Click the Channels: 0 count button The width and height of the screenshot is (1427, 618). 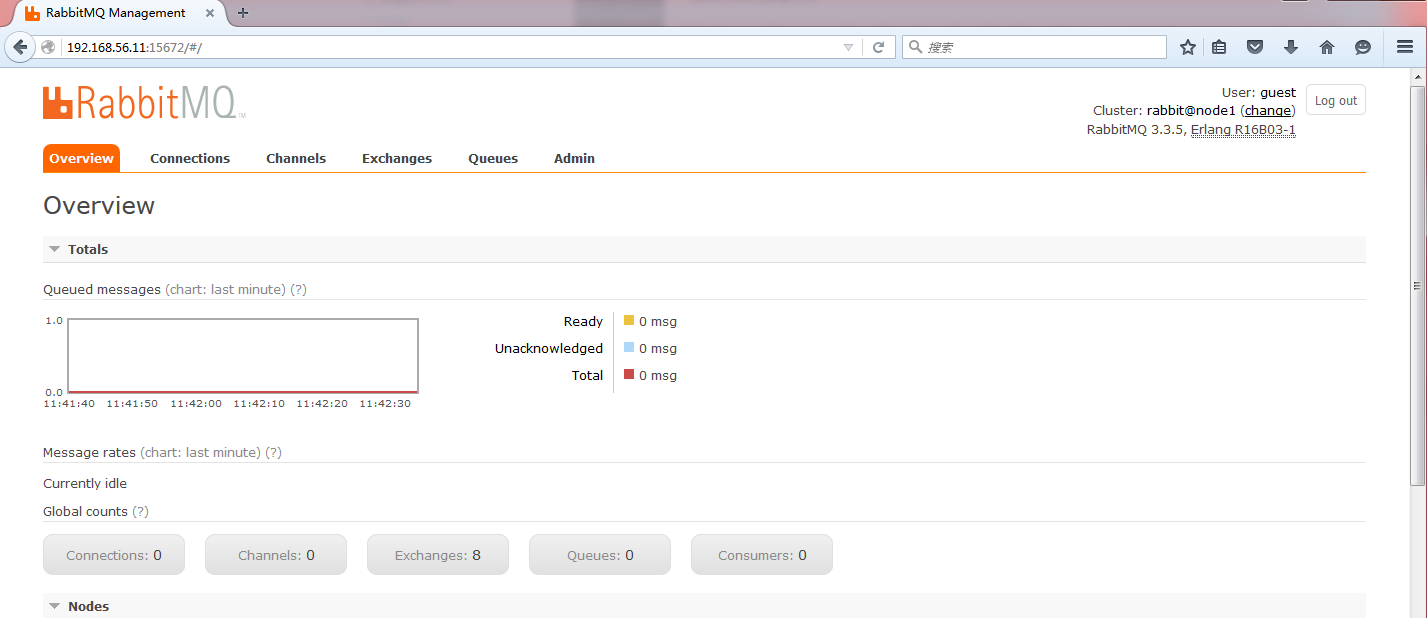[x=276, y=555]
